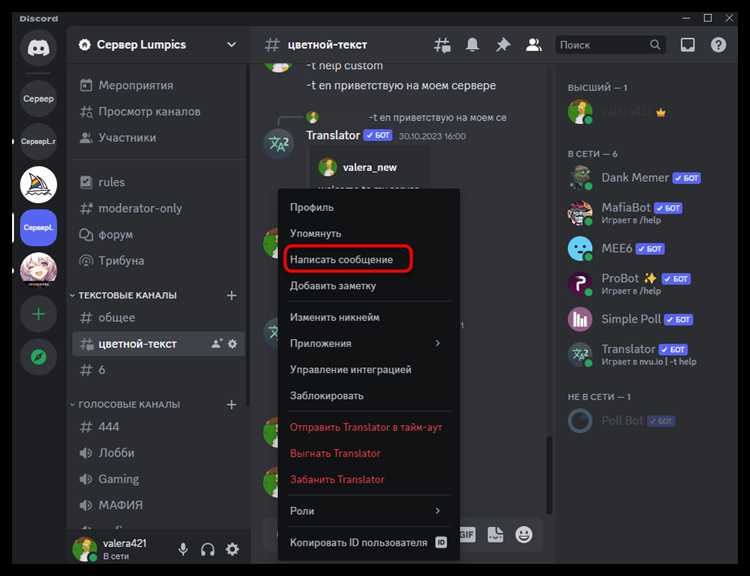Explore discoverable servers compass icon
Image resolution: width=750 pixels, height=576 pixels.
(x=38, y=357)
